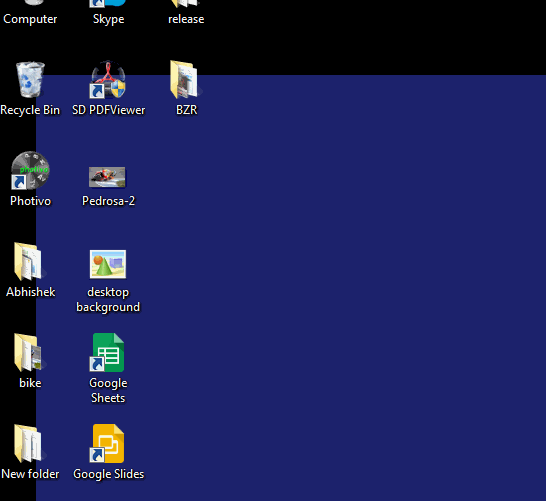Select the Skype shortcut label
The image size is (546, 501).
pos(108,19)
